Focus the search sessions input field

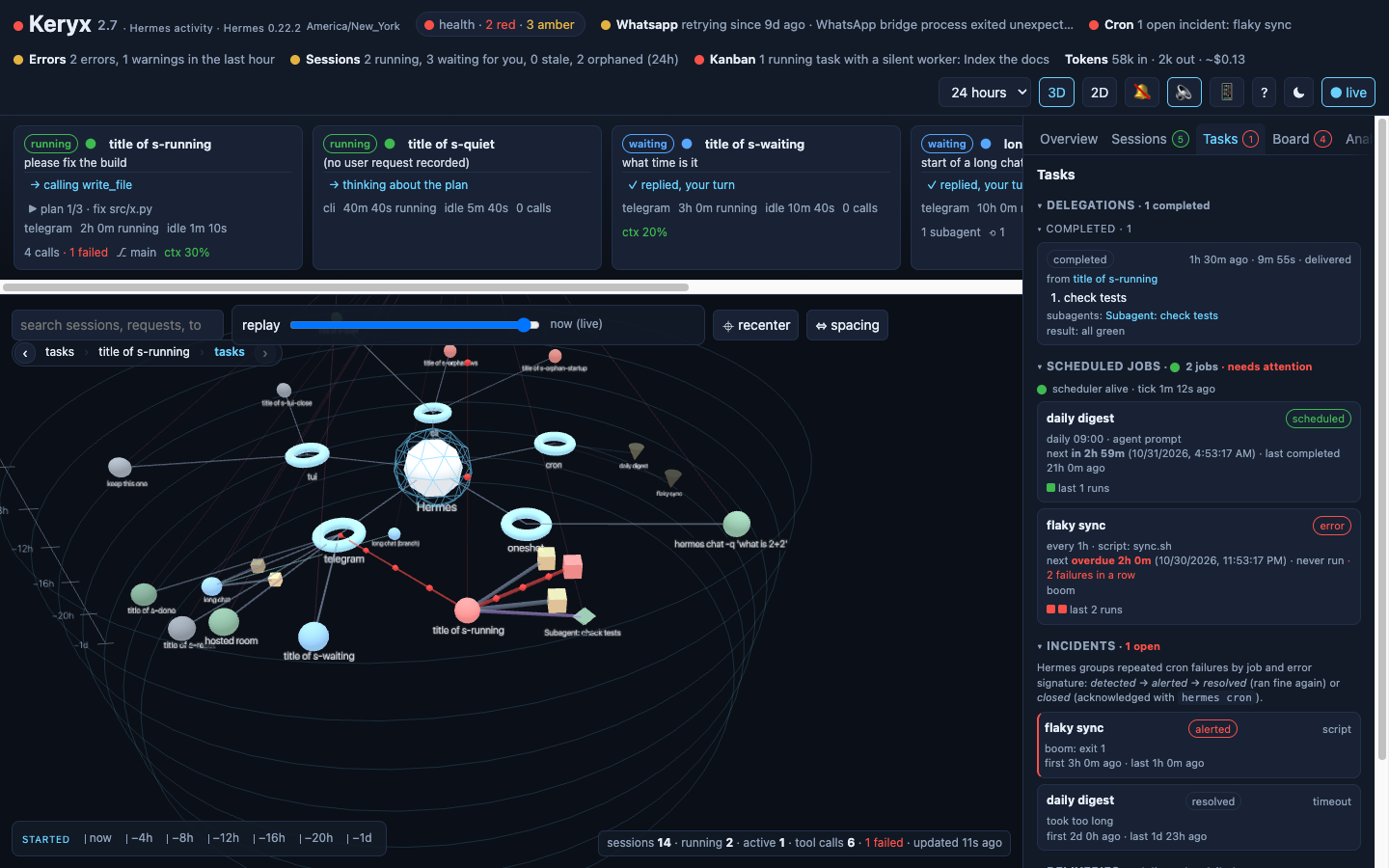pyautogui.click(x=118, y=325)
